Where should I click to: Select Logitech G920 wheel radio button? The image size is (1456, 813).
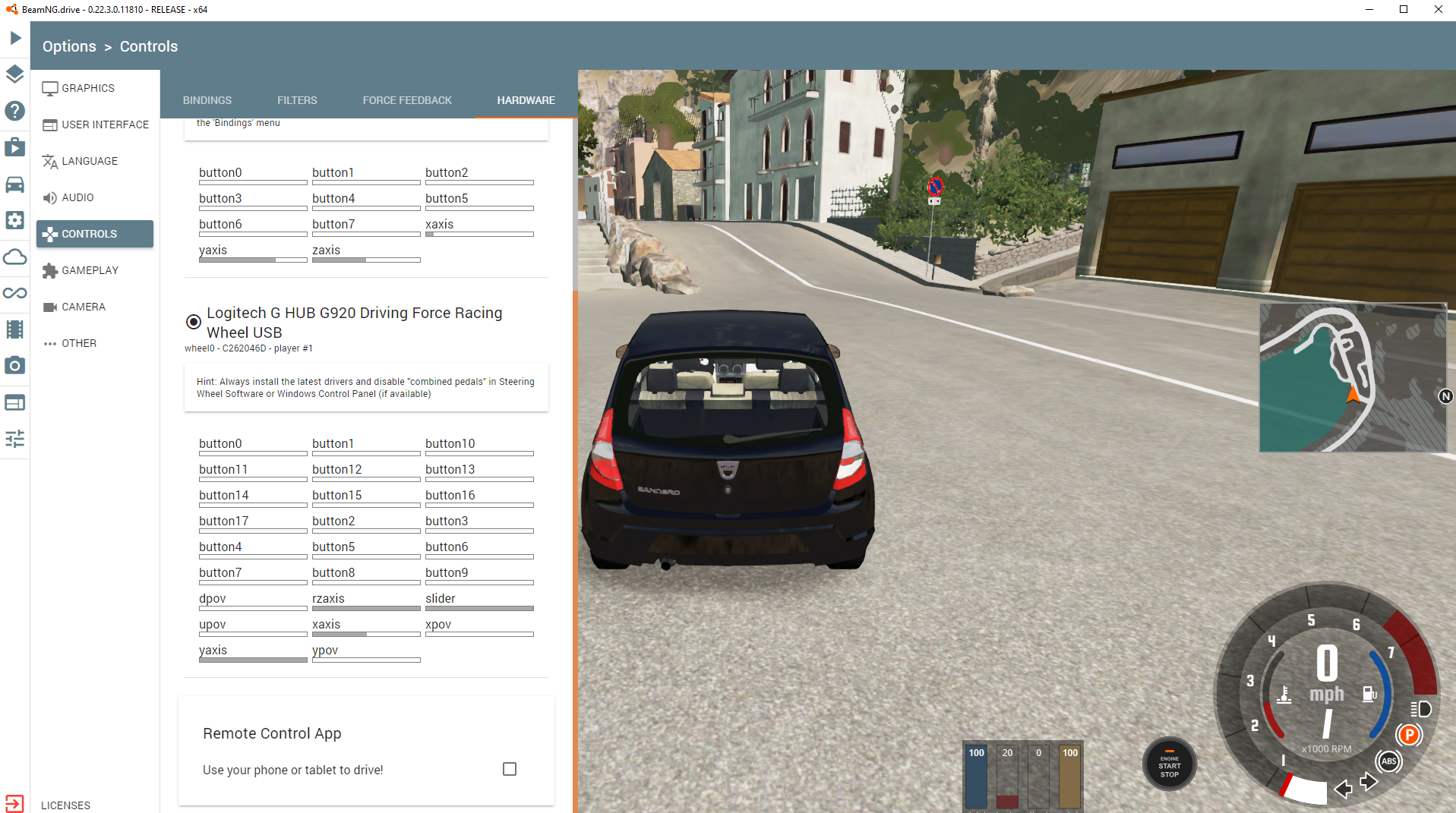click(x=194, y=322)
